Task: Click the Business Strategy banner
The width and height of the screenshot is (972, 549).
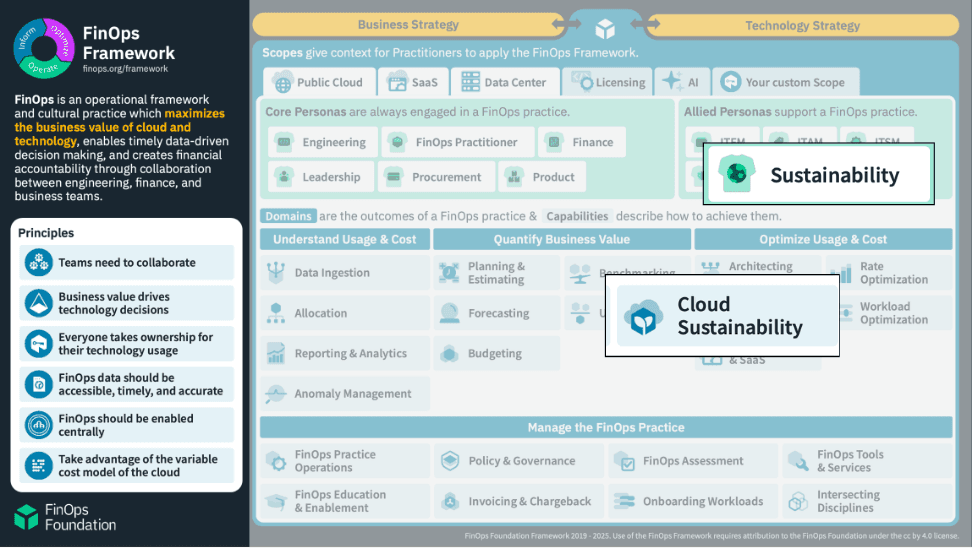Action: tap(409, 25)
